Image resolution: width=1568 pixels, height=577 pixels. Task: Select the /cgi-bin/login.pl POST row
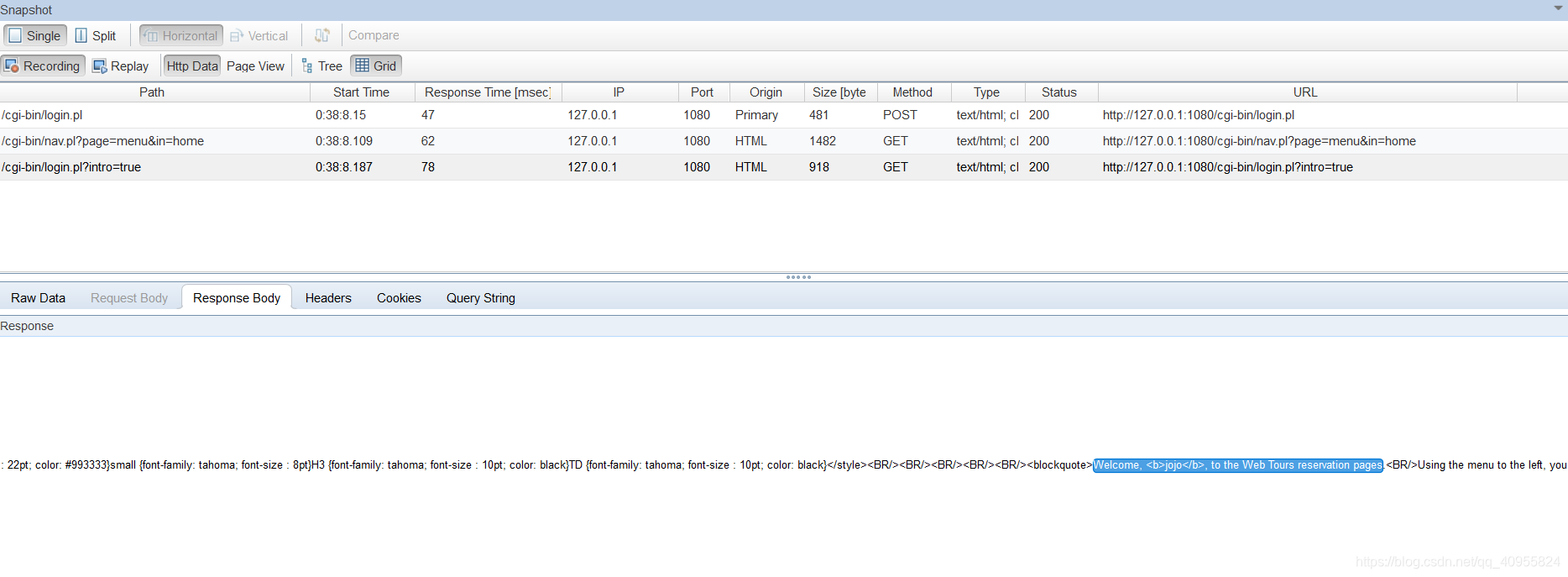click(784, 115)
